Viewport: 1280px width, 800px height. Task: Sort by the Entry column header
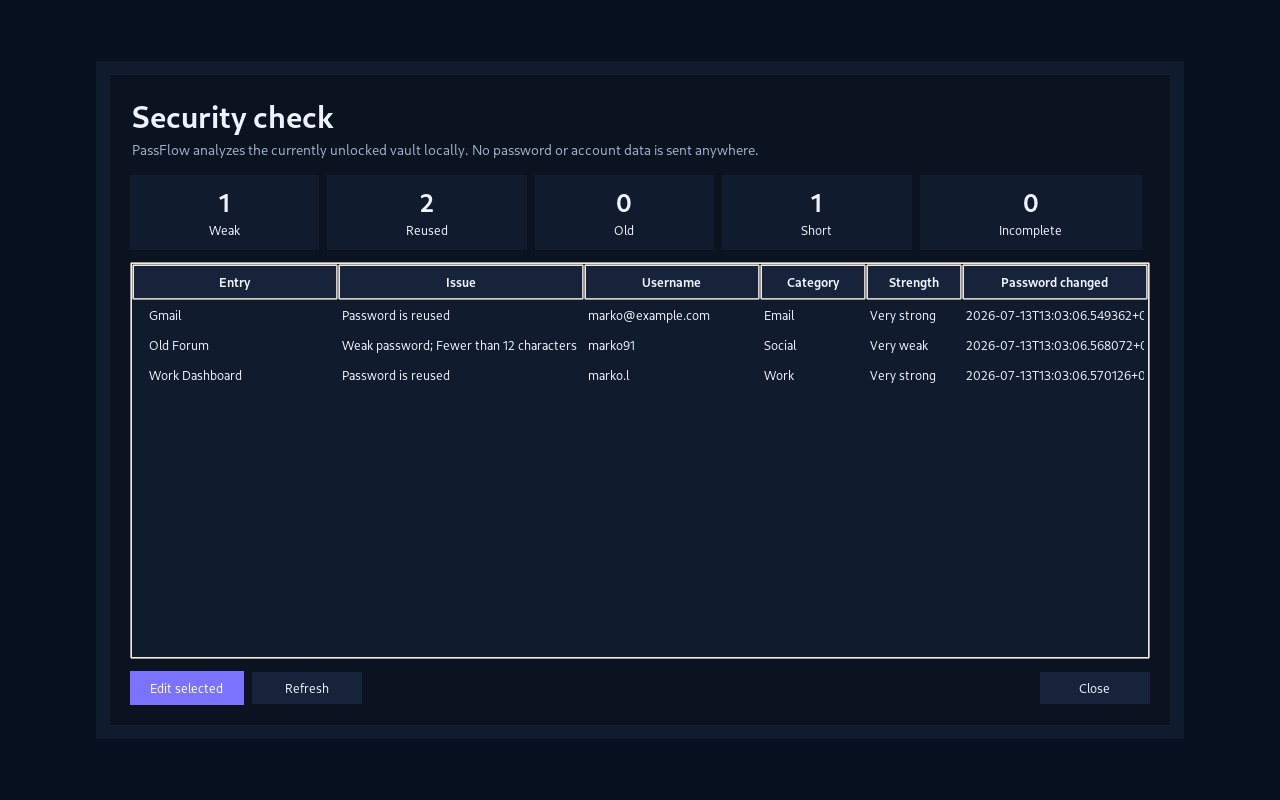235,282
